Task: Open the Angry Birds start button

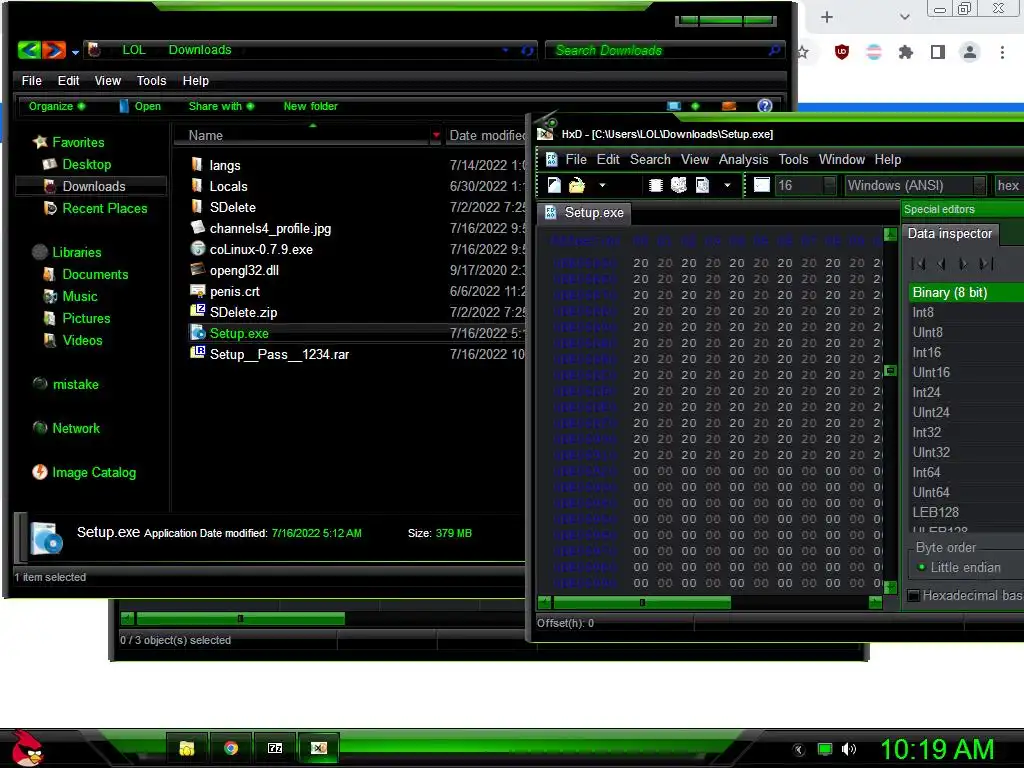Action: coord(27,748)
